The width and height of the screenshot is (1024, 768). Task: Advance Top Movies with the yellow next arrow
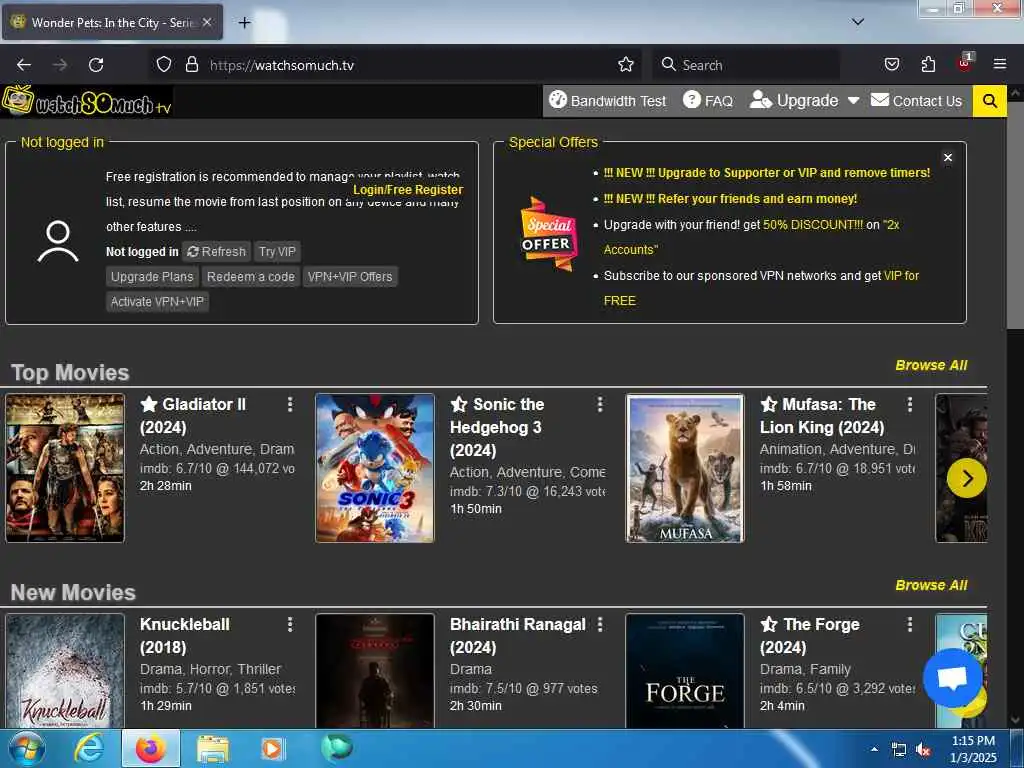[967, 478]
